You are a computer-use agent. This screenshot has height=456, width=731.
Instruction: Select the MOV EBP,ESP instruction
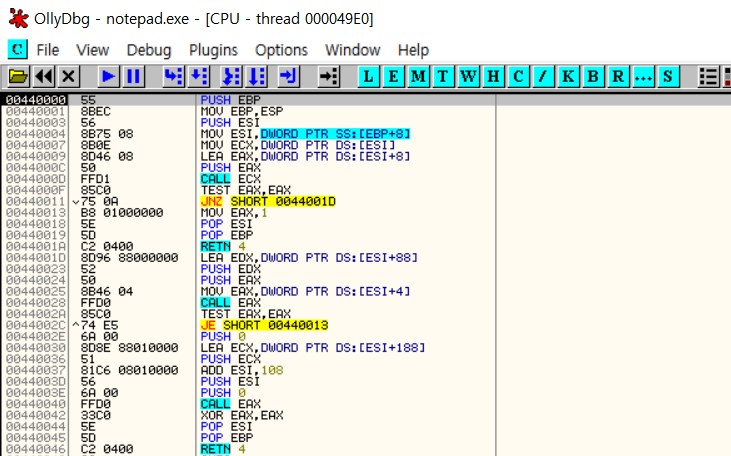pos(242,111)
